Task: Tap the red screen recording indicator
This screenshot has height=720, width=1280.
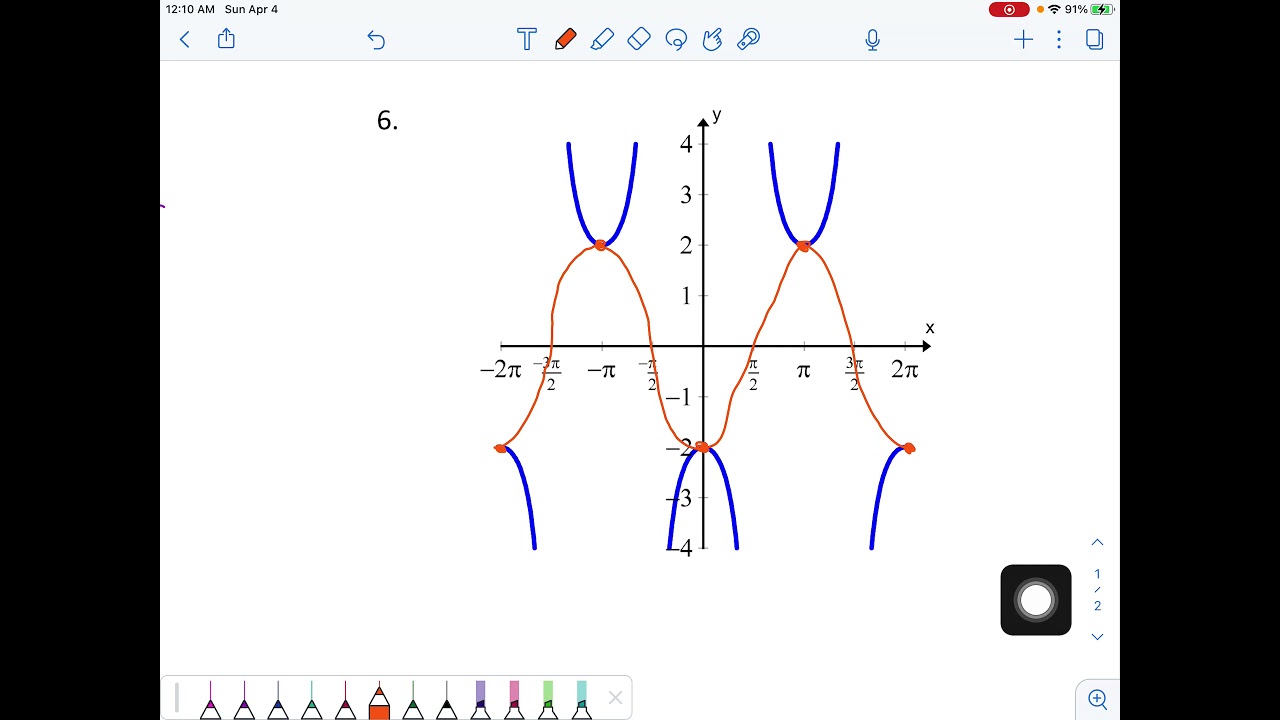Action: coord(1009,9)
